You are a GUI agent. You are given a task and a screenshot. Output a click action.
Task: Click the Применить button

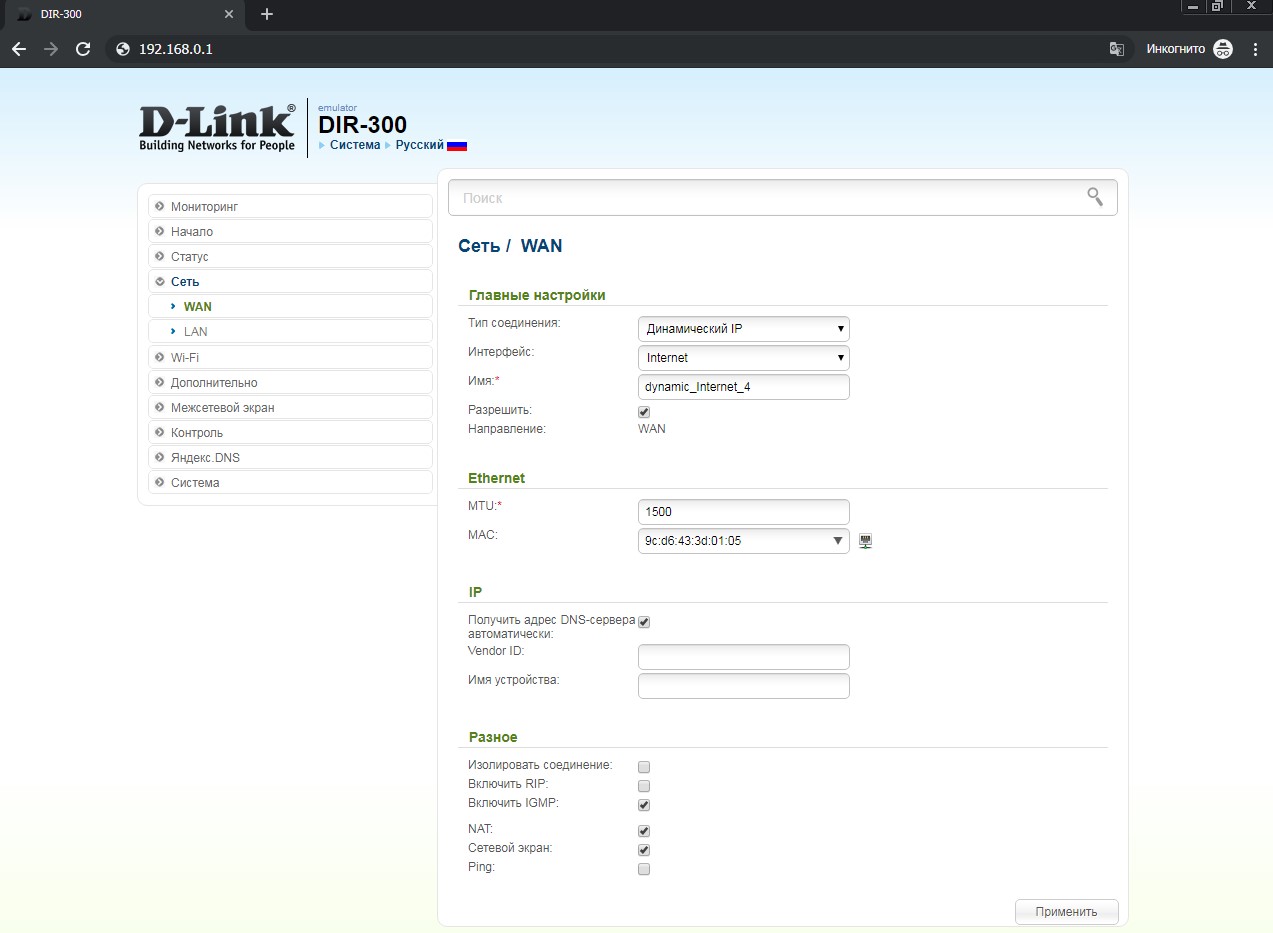pos(1066,911)
